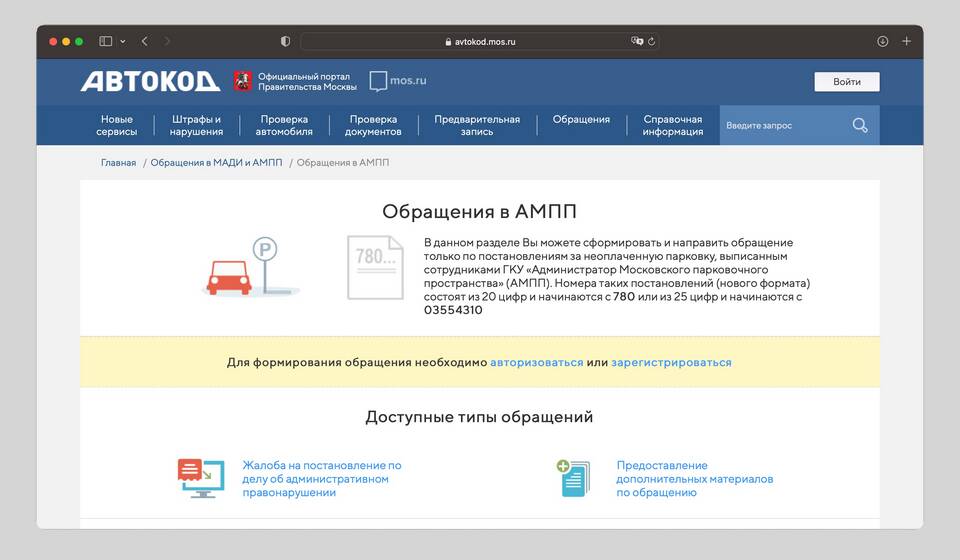Click the Введите запрос search field
The image size is (960, 560).
click(x=780, y=125)
